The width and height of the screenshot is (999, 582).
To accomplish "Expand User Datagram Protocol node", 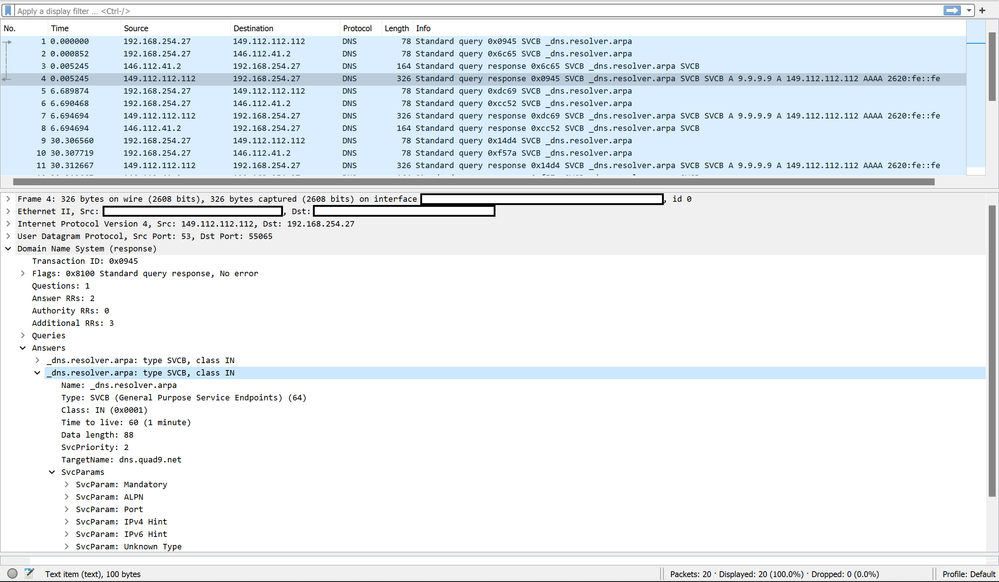I will 8,236.
